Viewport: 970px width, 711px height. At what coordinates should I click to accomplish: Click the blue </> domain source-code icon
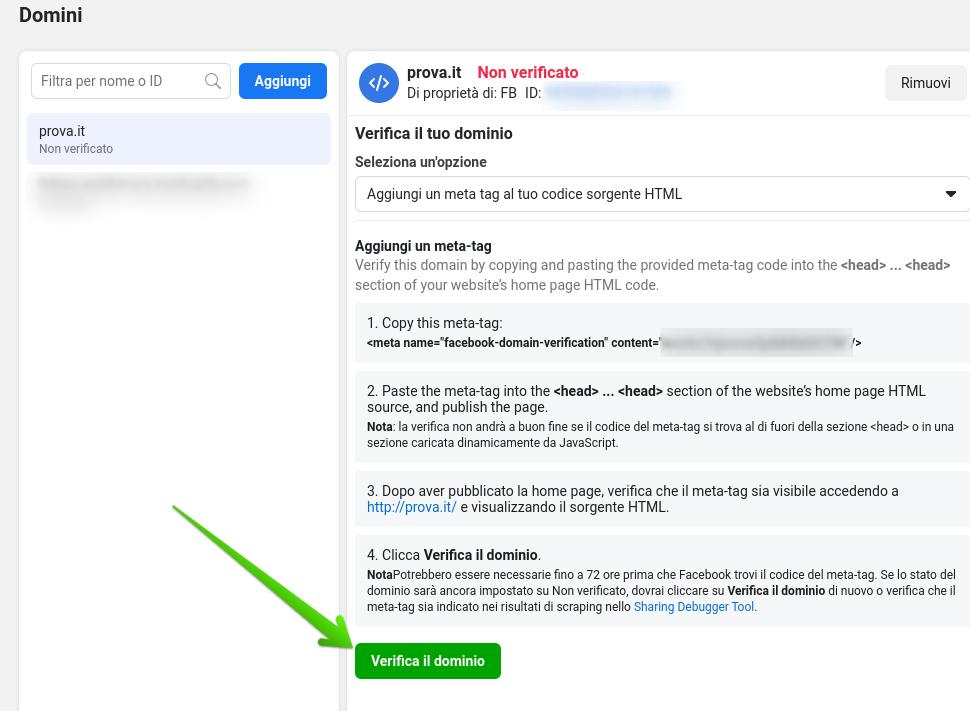point(379,83)
